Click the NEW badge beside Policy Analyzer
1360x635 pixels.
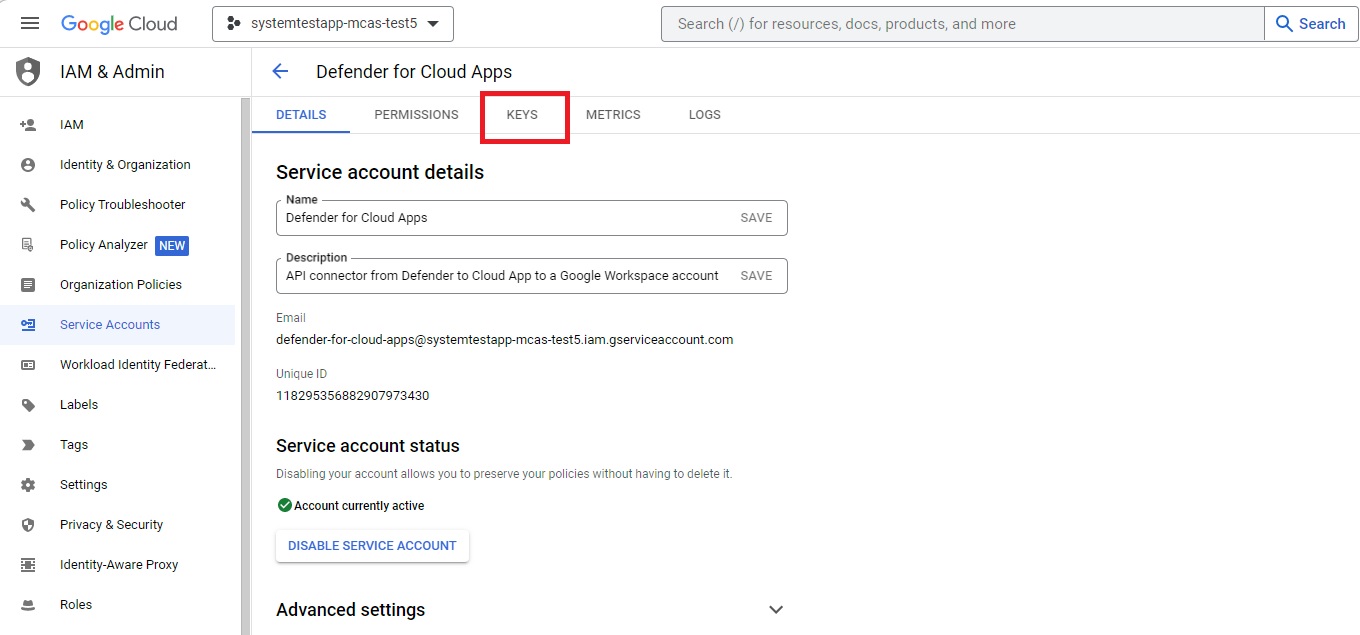[172, 246]
